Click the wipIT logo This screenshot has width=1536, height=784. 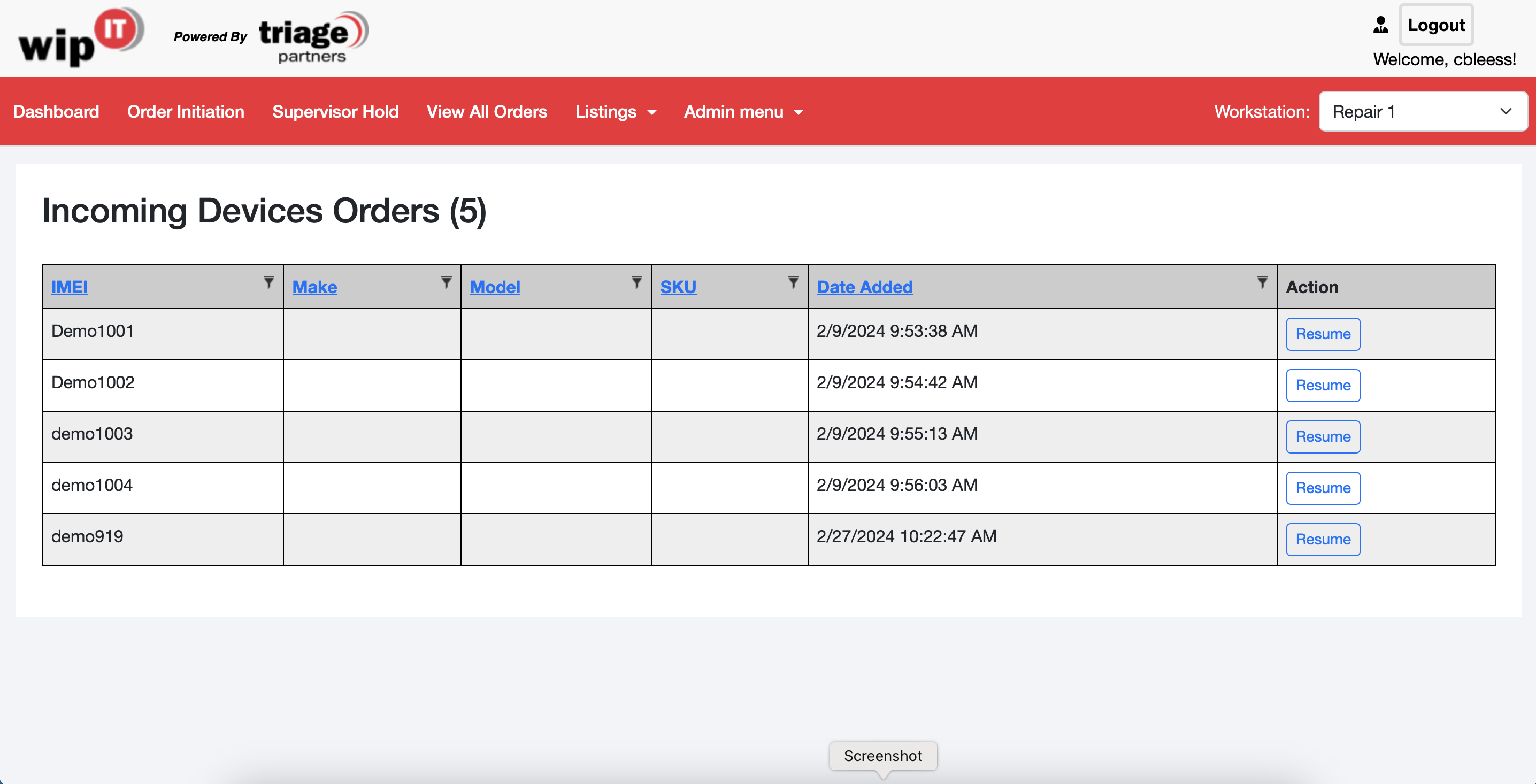pyautogui.click(x=81, y=37)
